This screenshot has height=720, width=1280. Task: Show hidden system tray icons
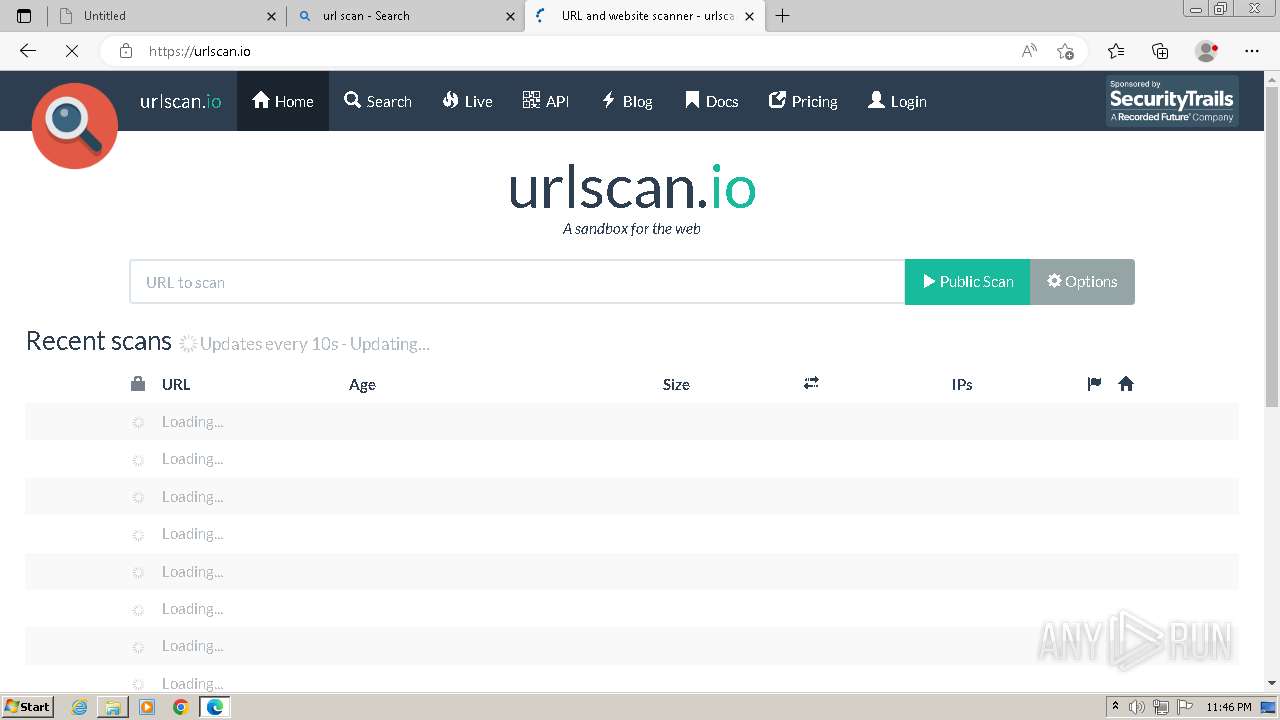tap(1115, 707)
